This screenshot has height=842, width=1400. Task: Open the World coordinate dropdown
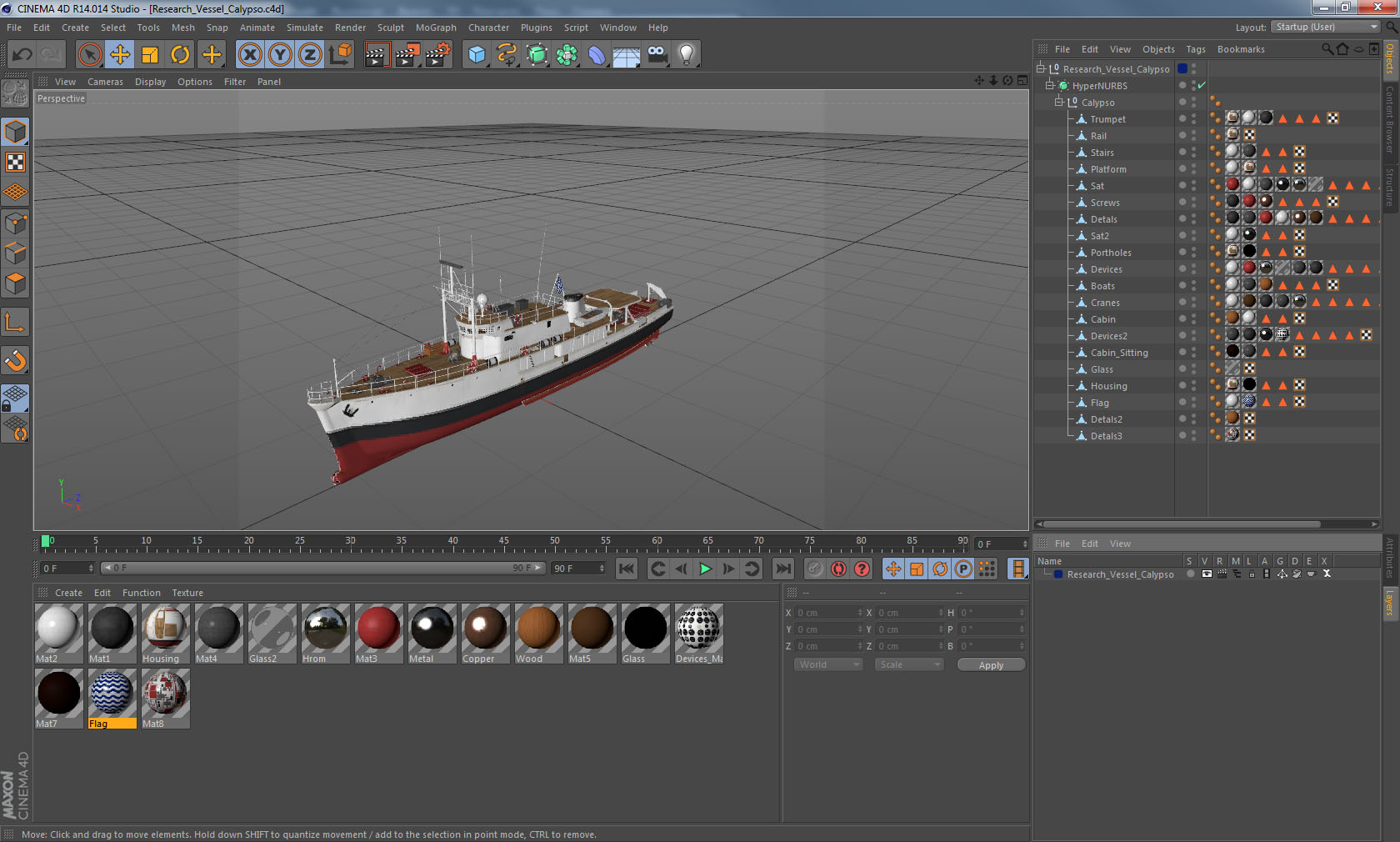pos(828,664)
